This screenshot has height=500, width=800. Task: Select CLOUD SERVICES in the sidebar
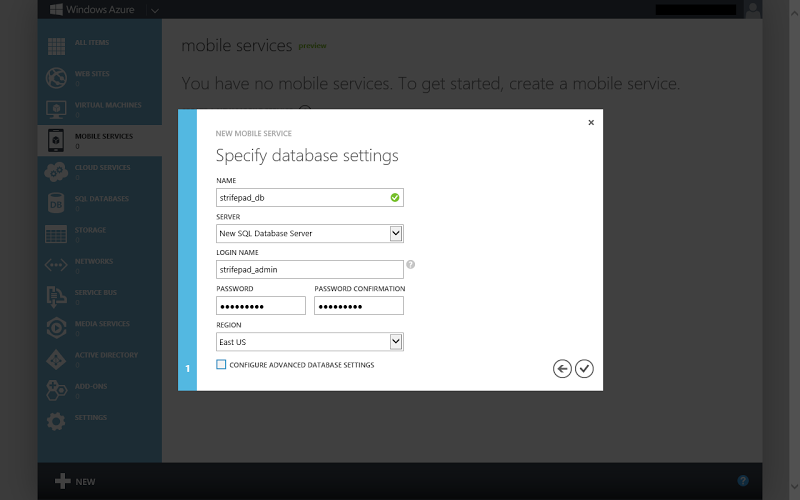(x=103, y=167)
